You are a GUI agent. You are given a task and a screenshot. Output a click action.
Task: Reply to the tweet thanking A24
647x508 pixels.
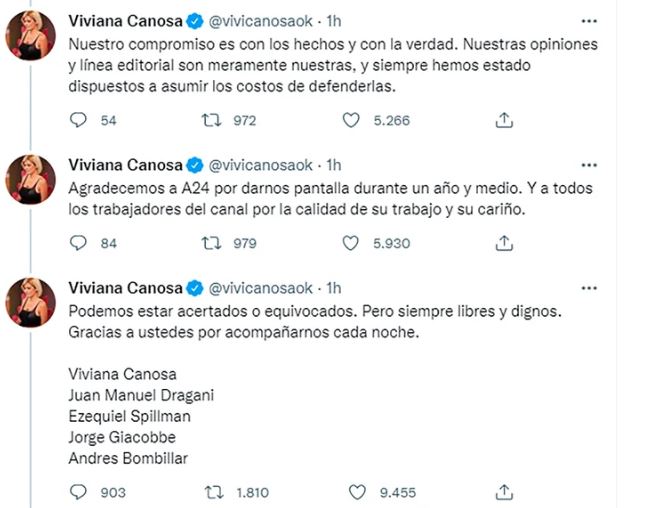tap(79, 243)
